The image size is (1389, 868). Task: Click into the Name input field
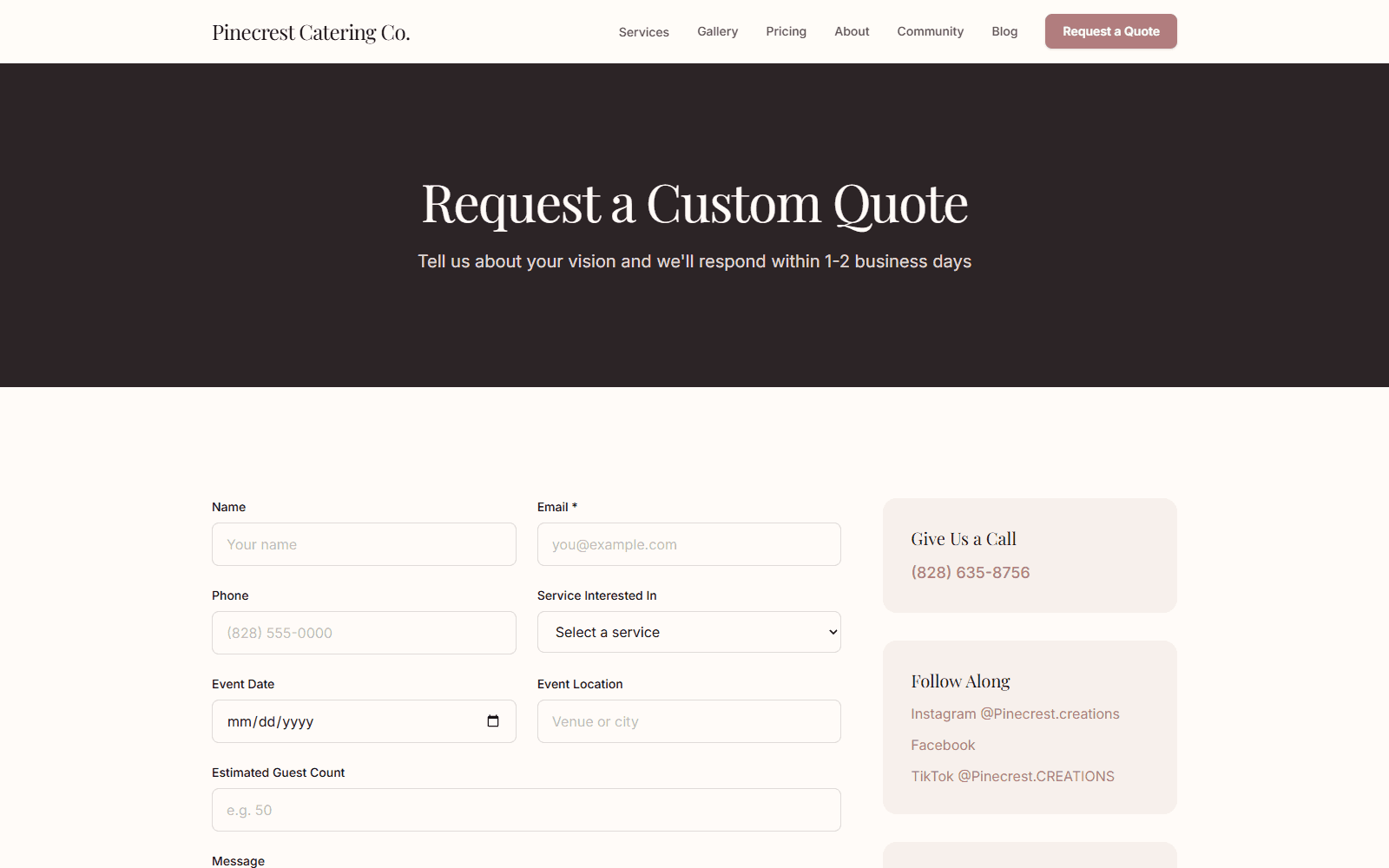coord(364,544)
